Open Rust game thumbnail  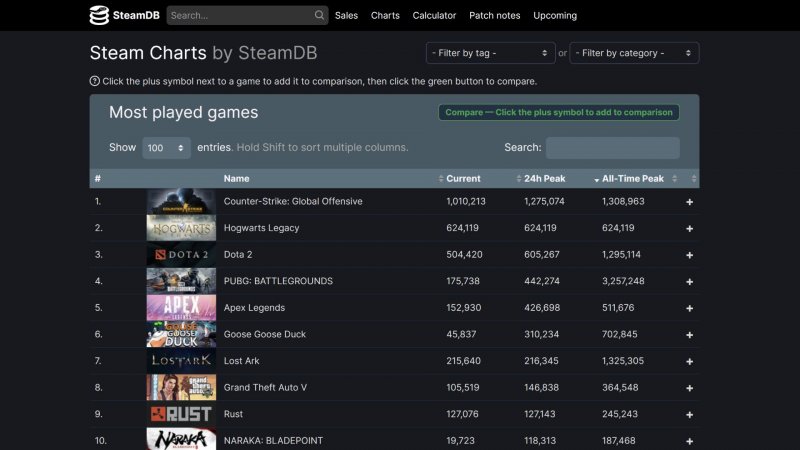click(x=181, y=414)
